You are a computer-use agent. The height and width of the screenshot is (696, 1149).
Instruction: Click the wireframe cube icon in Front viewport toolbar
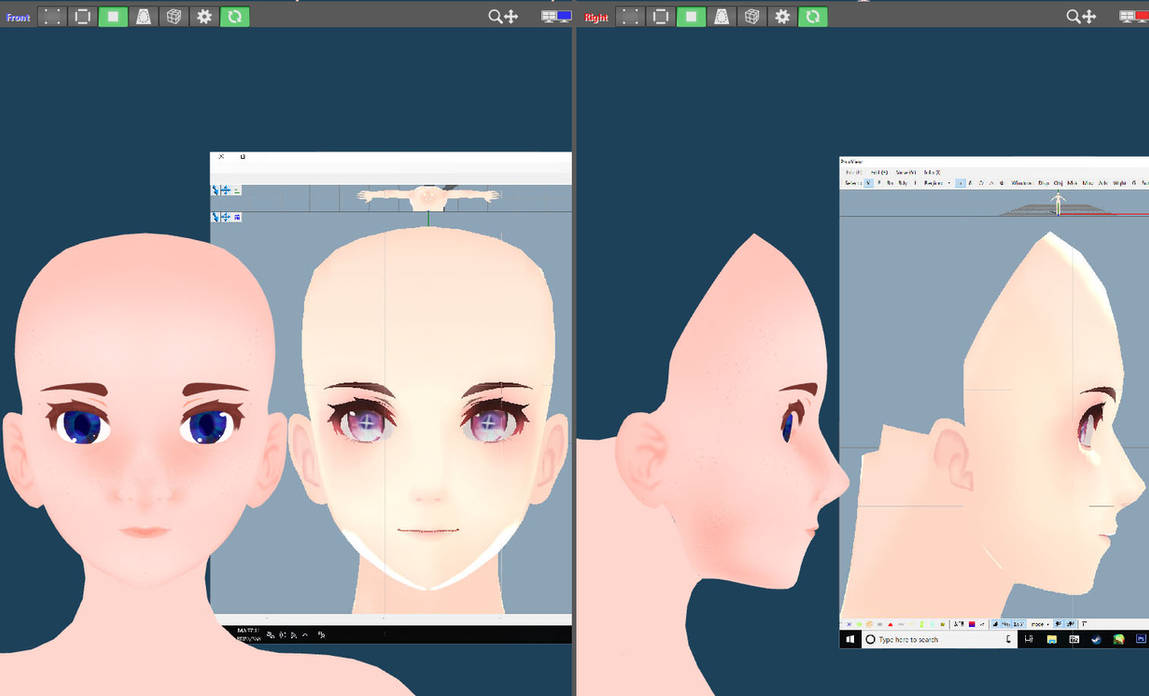point(174,16)
